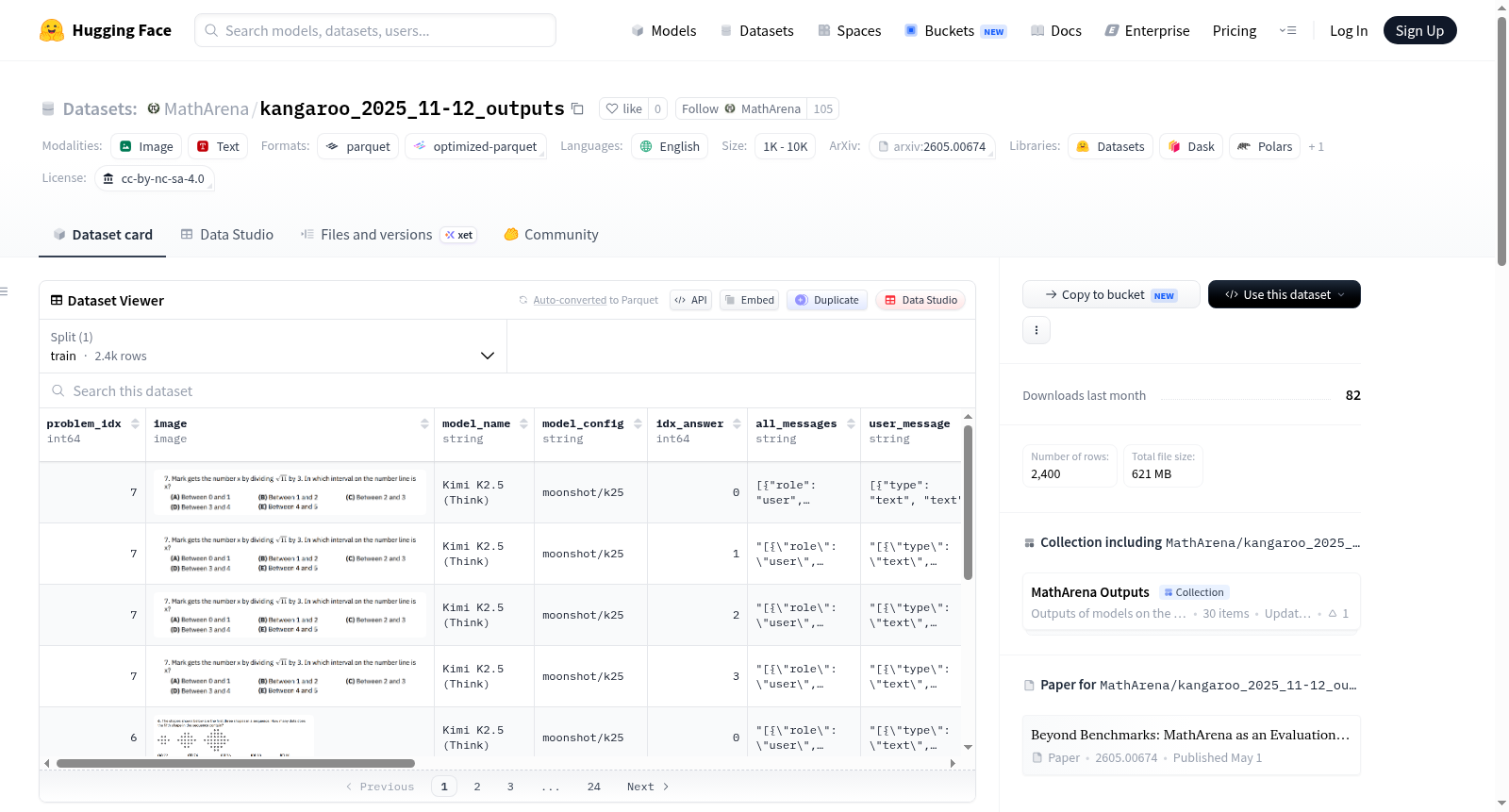This screenshot has height=812, width=1509.
Task: Open the problem 6 image thumbnail
Action: (234, 737)
